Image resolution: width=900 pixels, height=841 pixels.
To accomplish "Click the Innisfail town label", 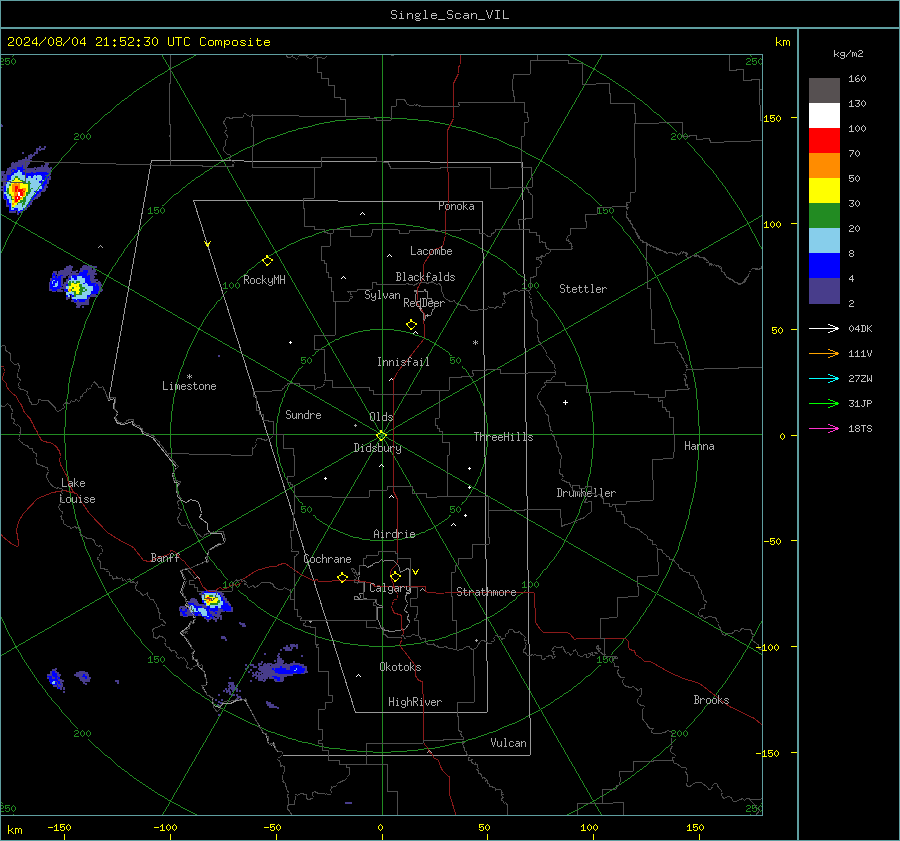I will [403, 362].
